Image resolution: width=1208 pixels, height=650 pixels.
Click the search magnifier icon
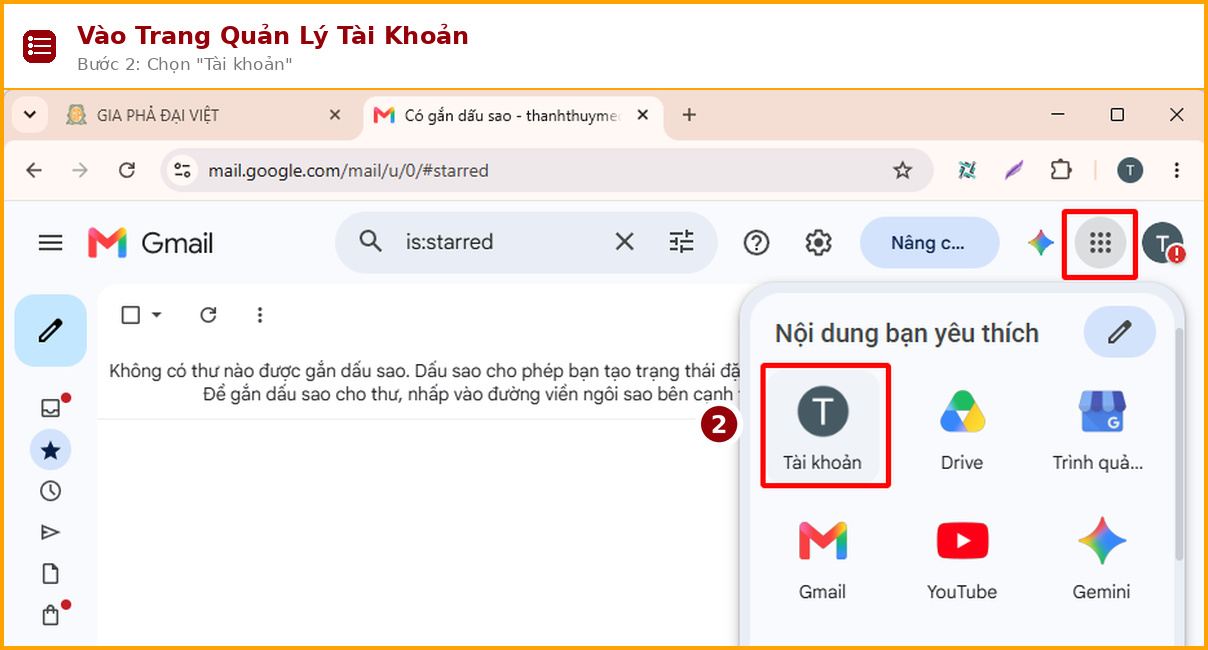pyautogui.click(x=371, y=241)
